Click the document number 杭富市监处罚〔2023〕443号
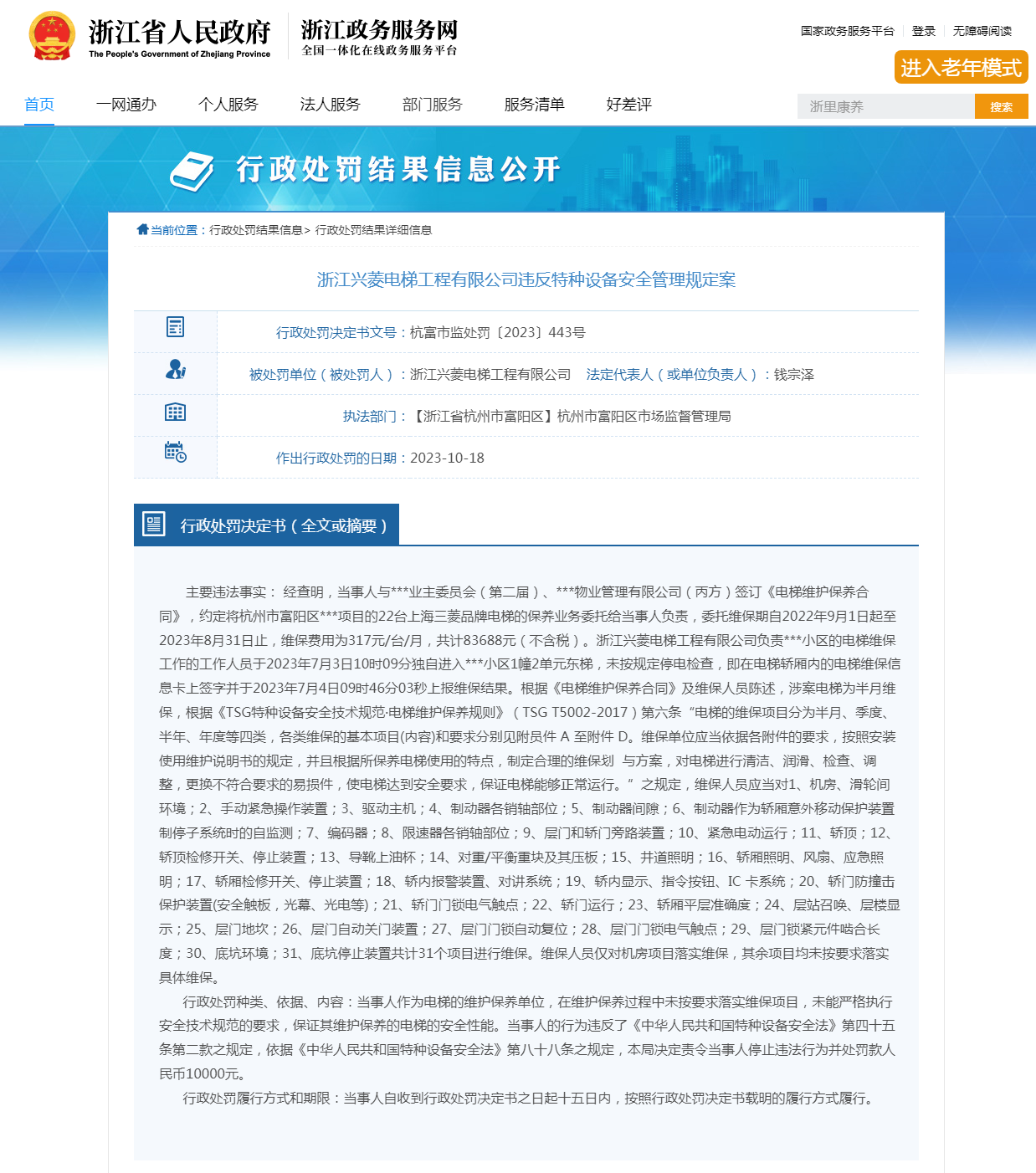 [498, 332]
